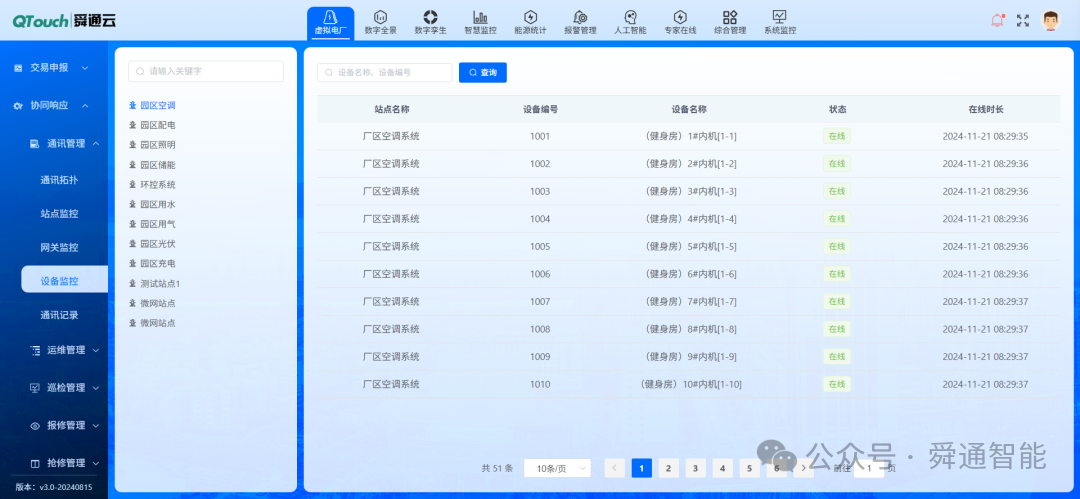This screenshot has height=499, width=1080.
Task: Click the notification bell icon
Action: pos(997,21)
